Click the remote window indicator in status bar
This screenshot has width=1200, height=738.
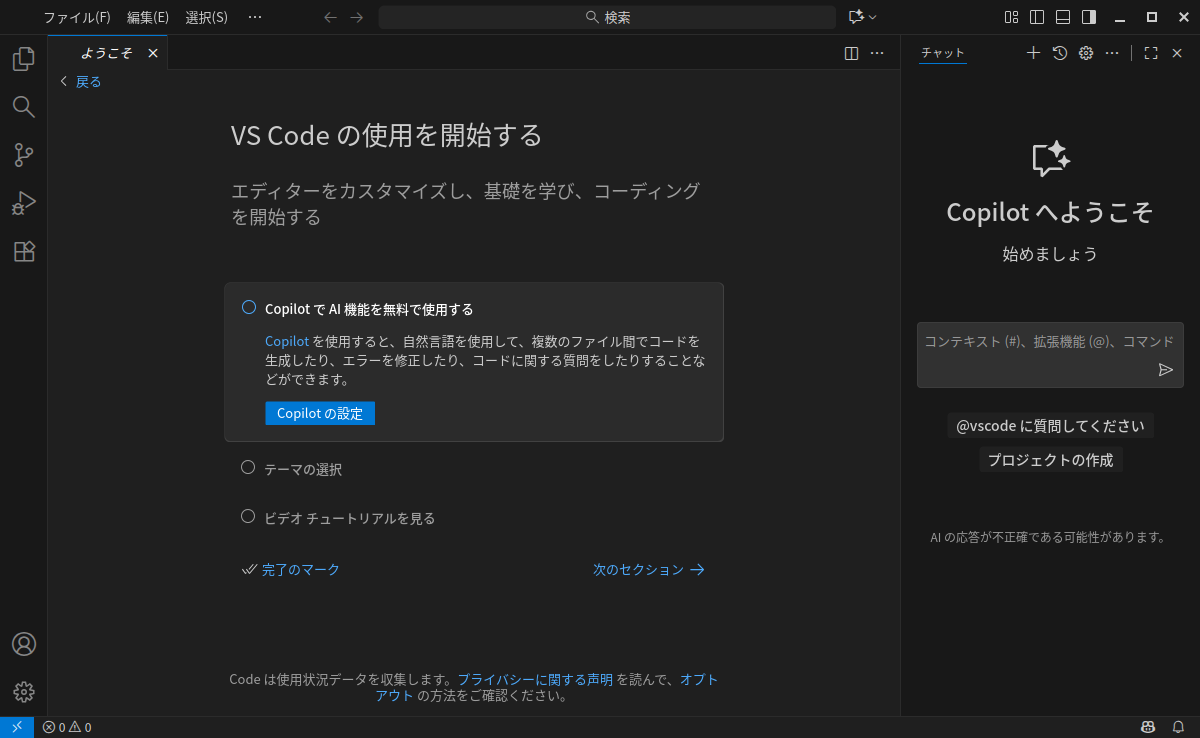point(17,727)
